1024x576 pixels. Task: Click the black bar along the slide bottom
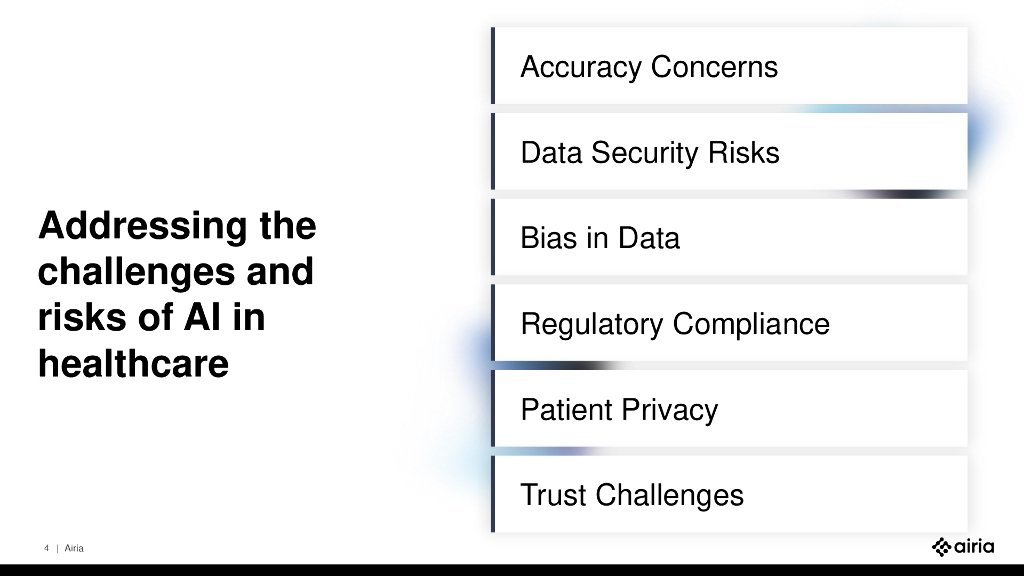[512, 570]
